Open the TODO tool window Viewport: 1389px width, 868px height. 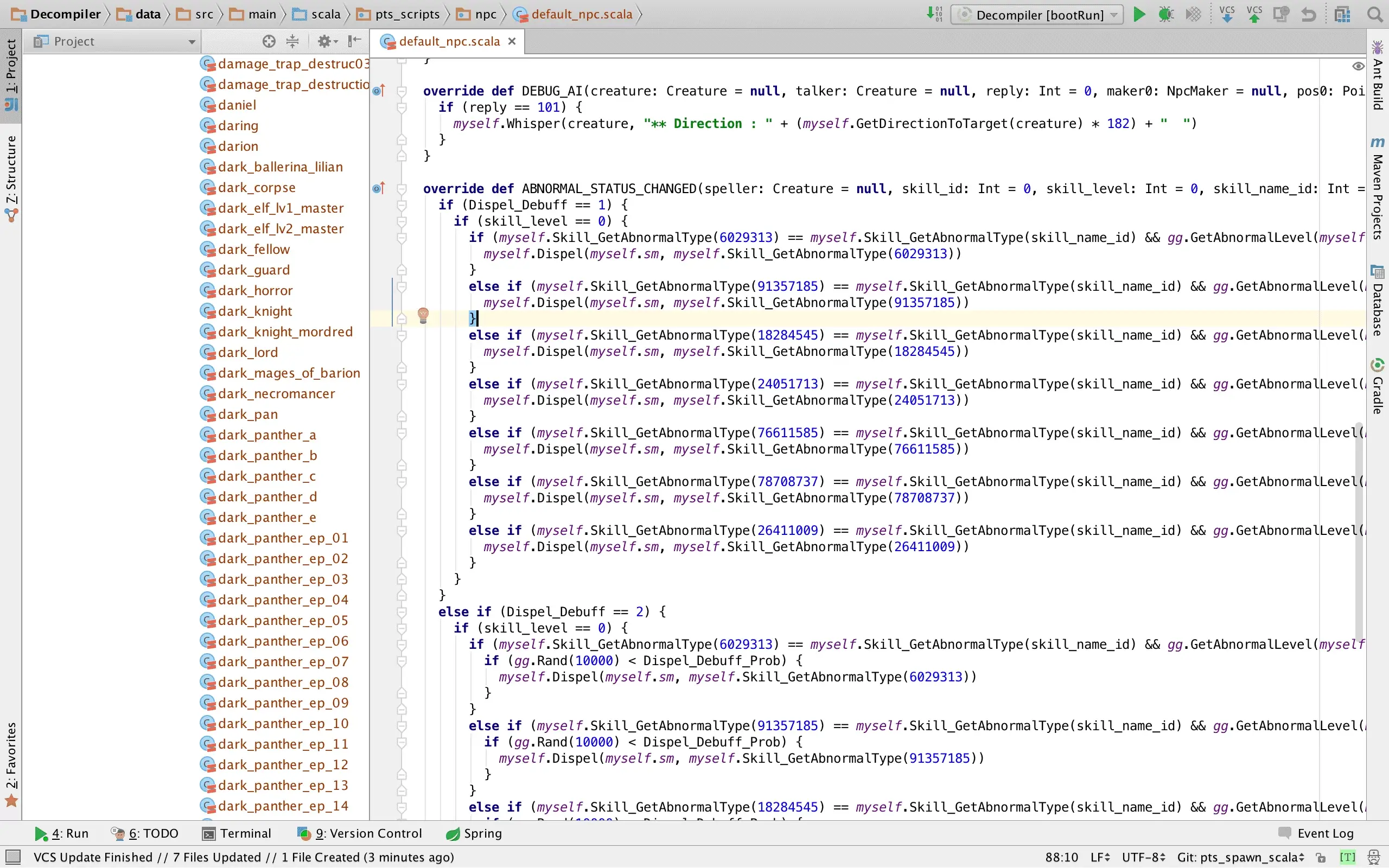145,833
